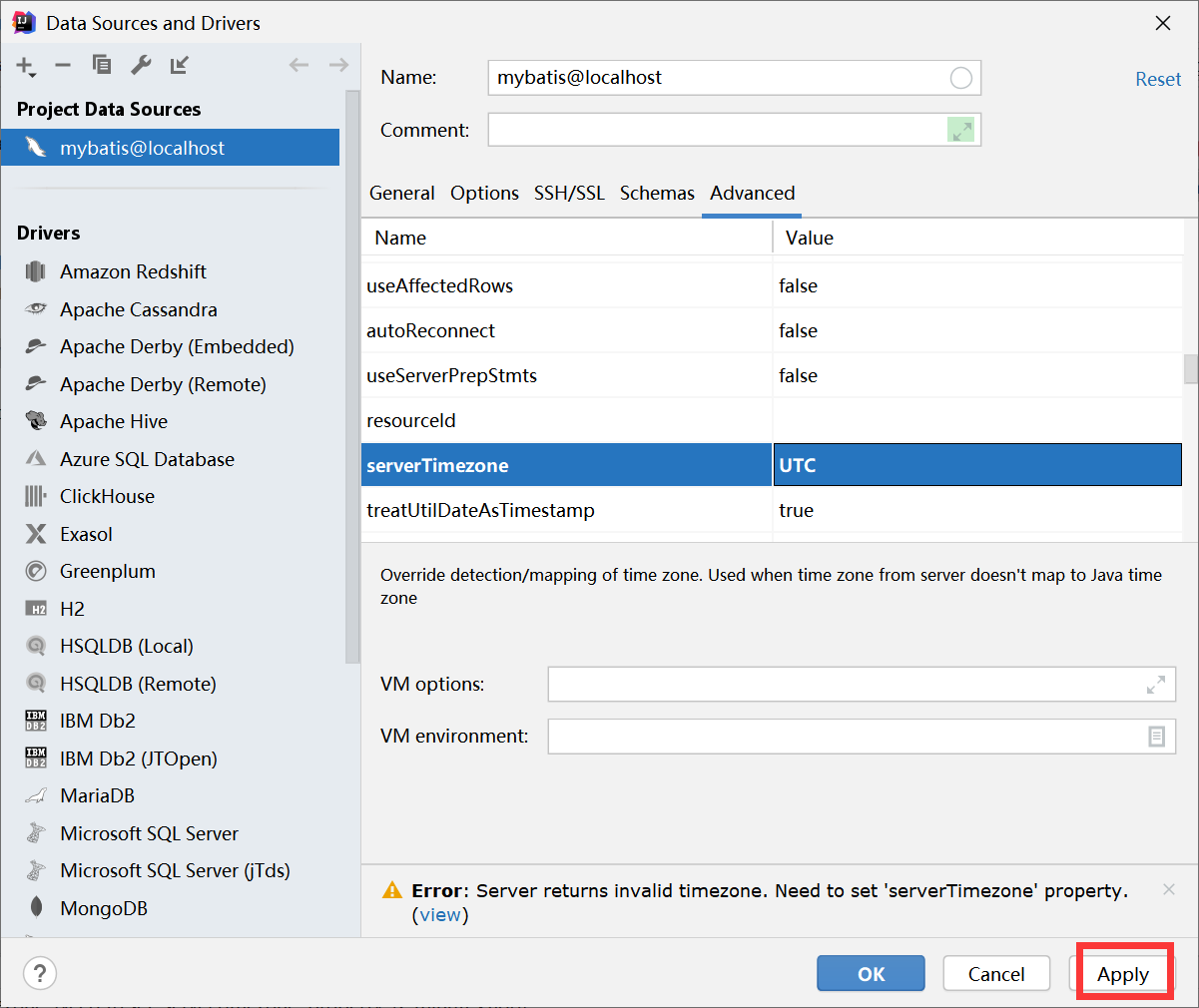Image resolution: width=1199 pixels, height=1008 pixels.
Task: Select Azure SQL Database driver
Action: (147, 459)
